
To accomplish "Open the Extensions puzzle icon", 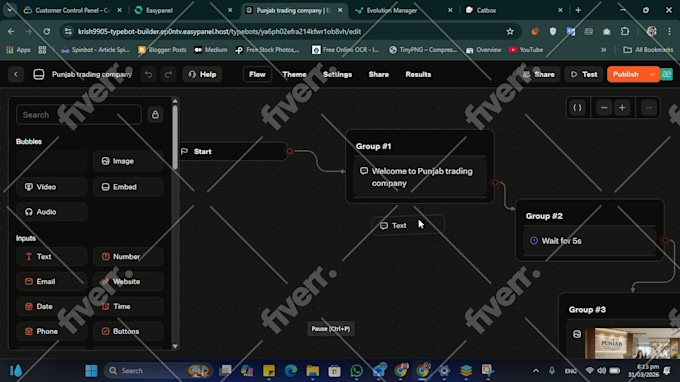I will click(625, 31).
